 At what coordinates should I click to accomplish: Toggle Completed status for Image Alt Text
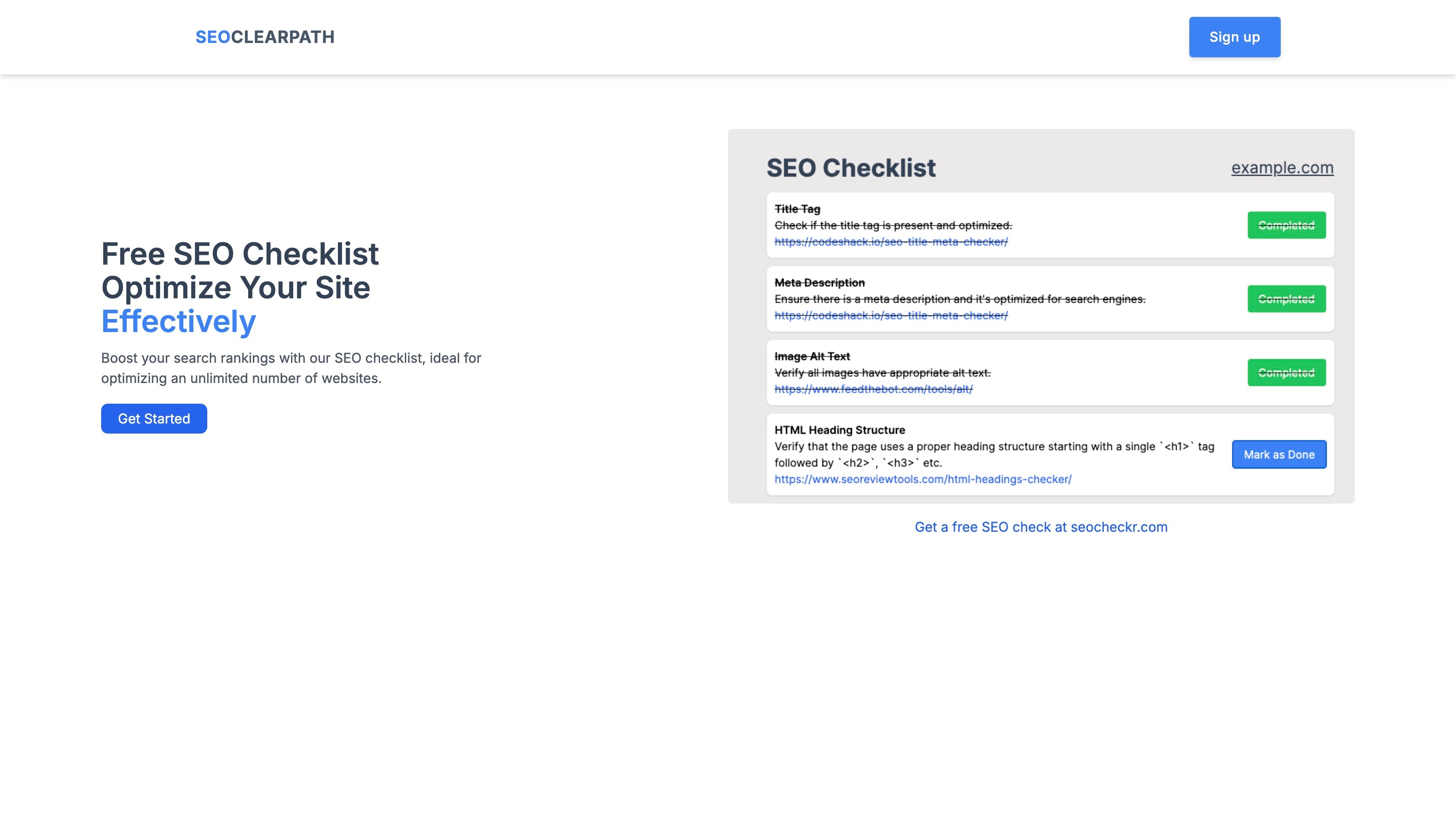point(1286,372)
